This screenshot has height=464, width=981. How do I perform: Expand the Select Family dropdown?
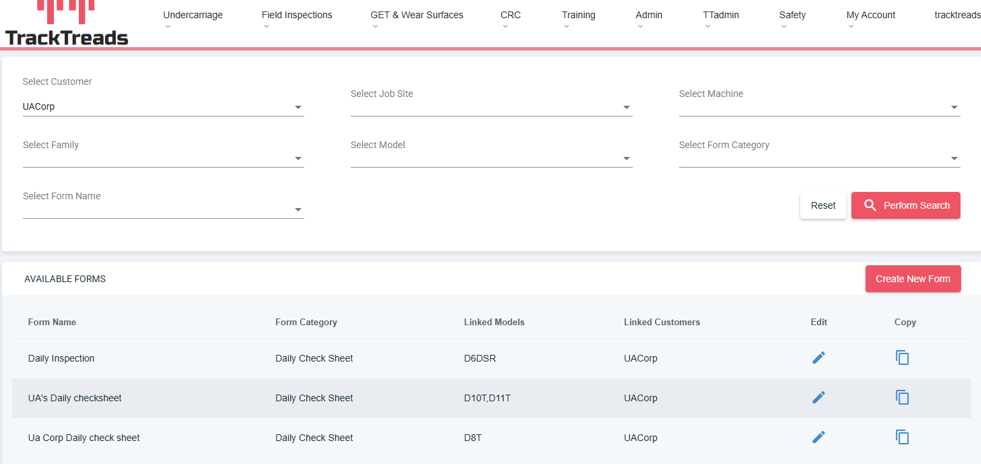point(162,158)
